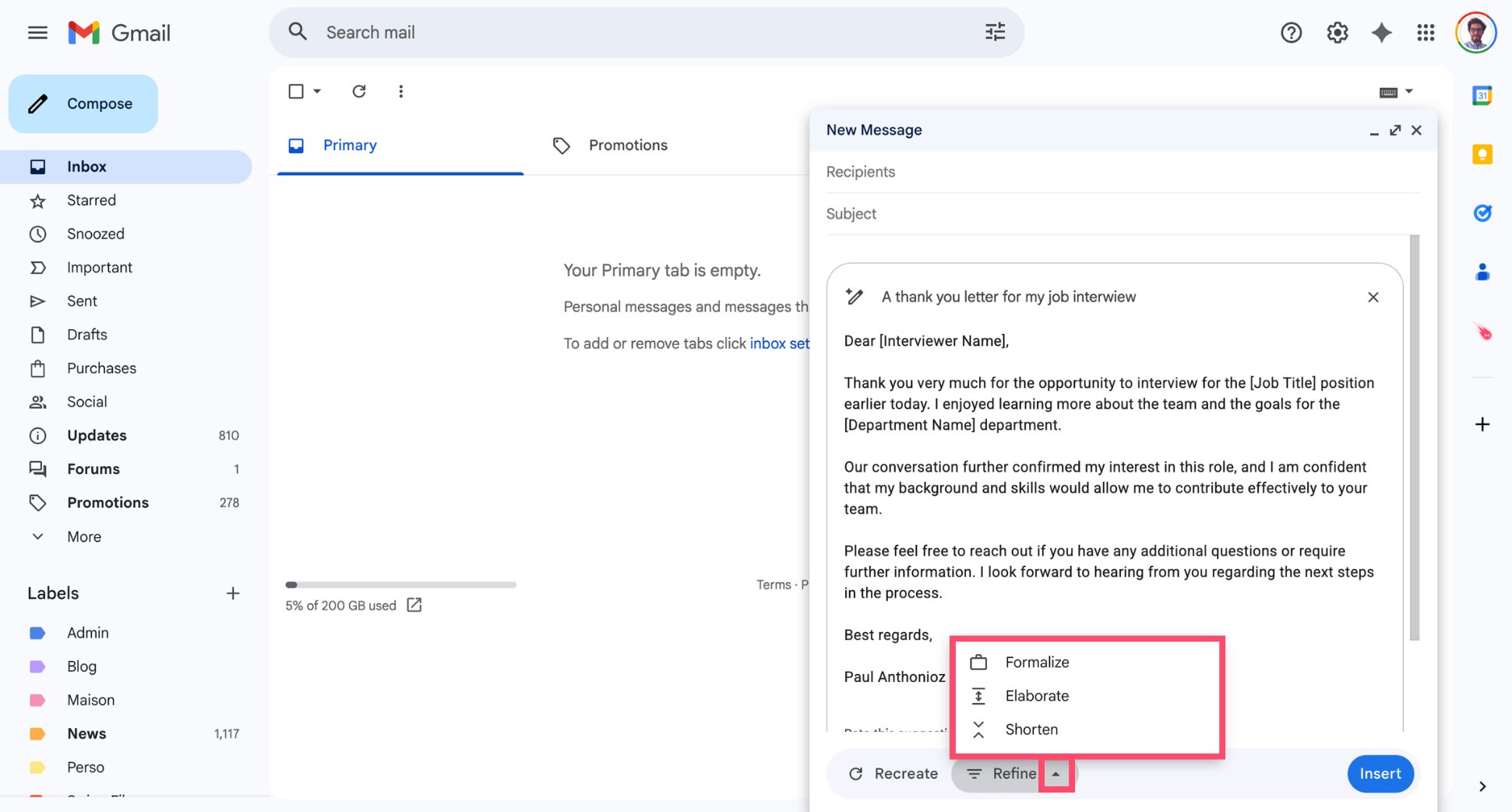Open the Gemini sparkle icon
This screenshot has height=812, width=1512.
point(1381,33)
